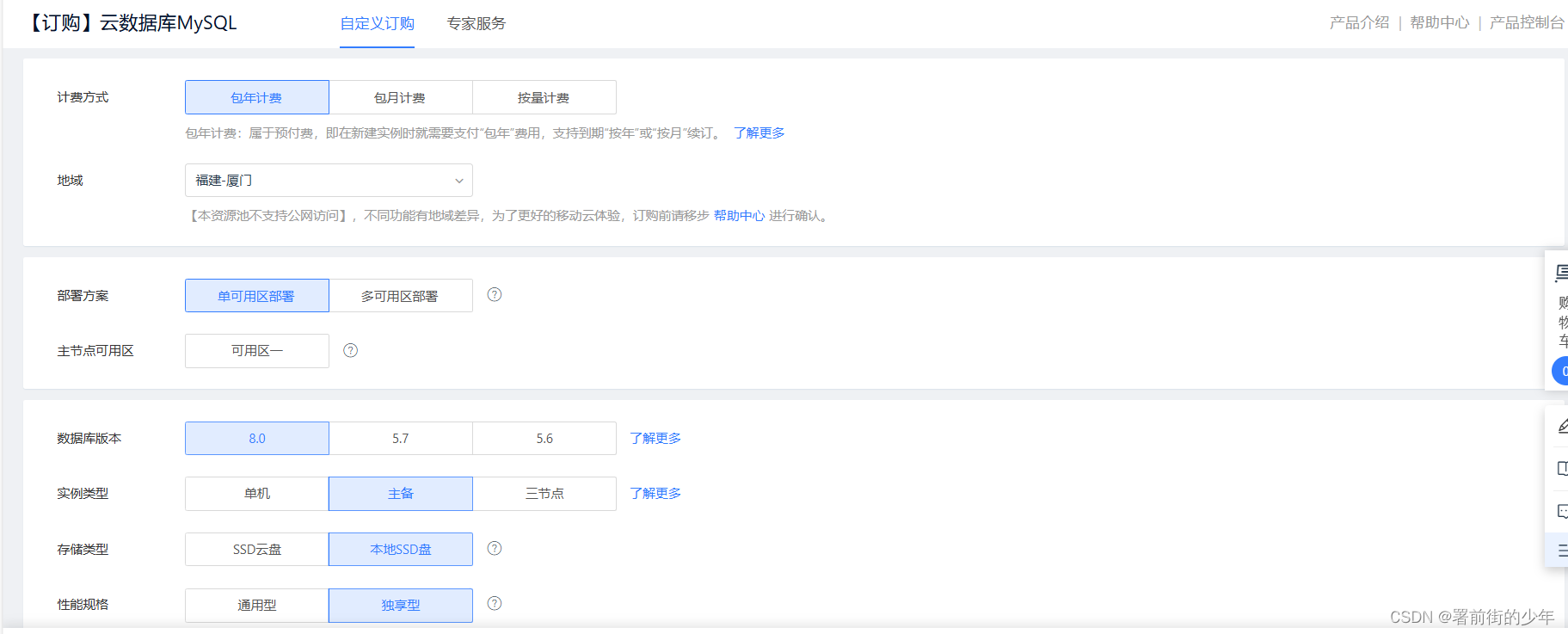
Task: Switch to 自定义订购 tab
Action: 377,23
